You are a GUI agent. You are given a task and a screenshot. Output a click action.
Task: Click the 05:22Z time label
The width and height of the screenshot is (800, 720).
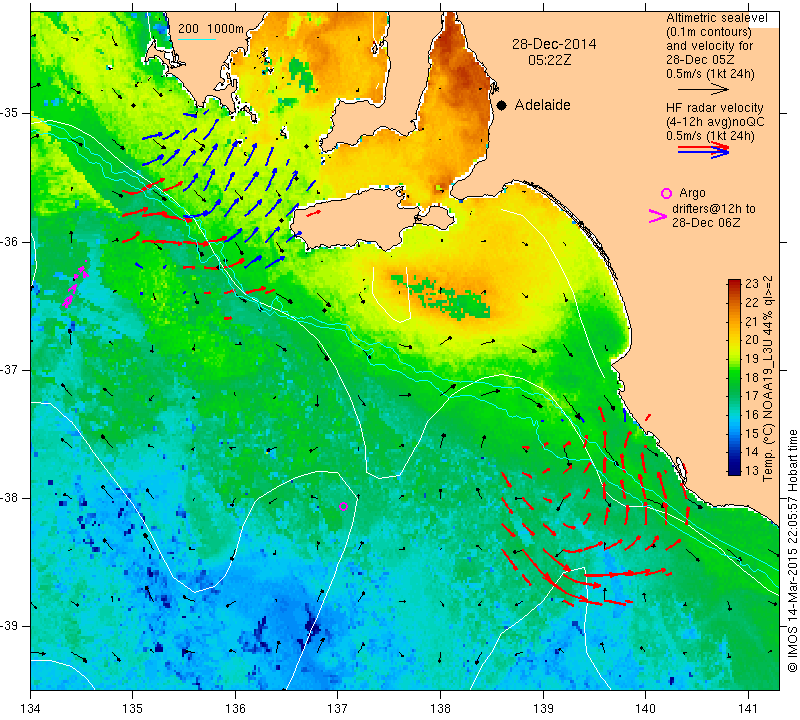click(549, 60)
